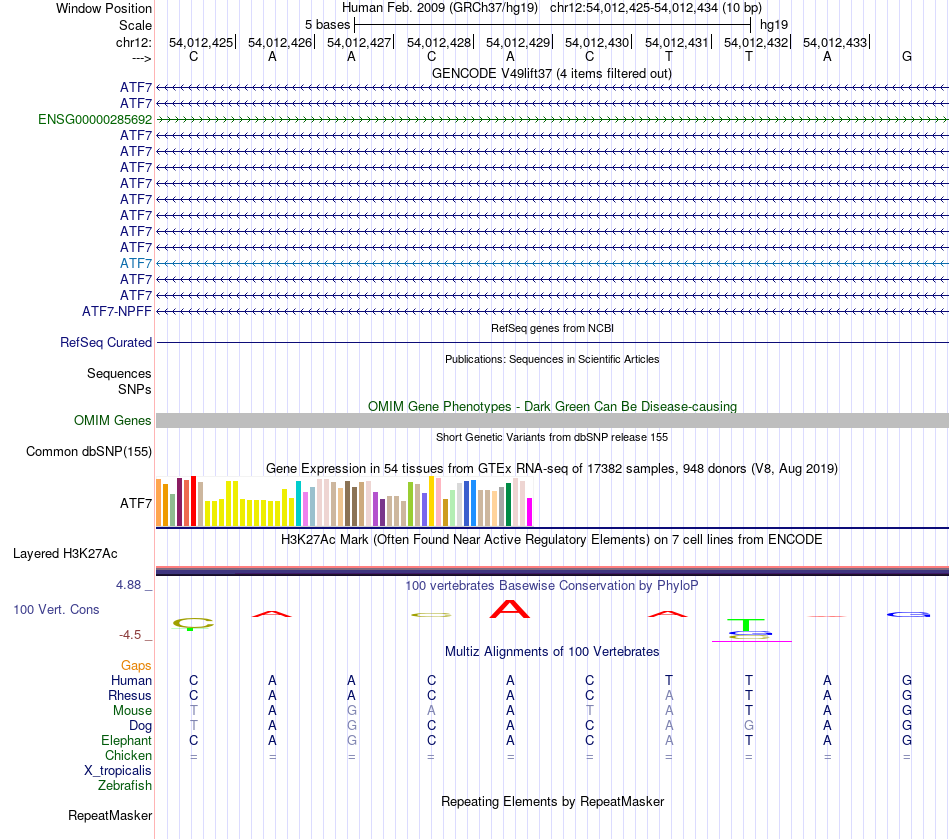Viewport: 950px width, 839px height.
Task: Click the hg19 label by scale bar
Action: pos(774,25)
